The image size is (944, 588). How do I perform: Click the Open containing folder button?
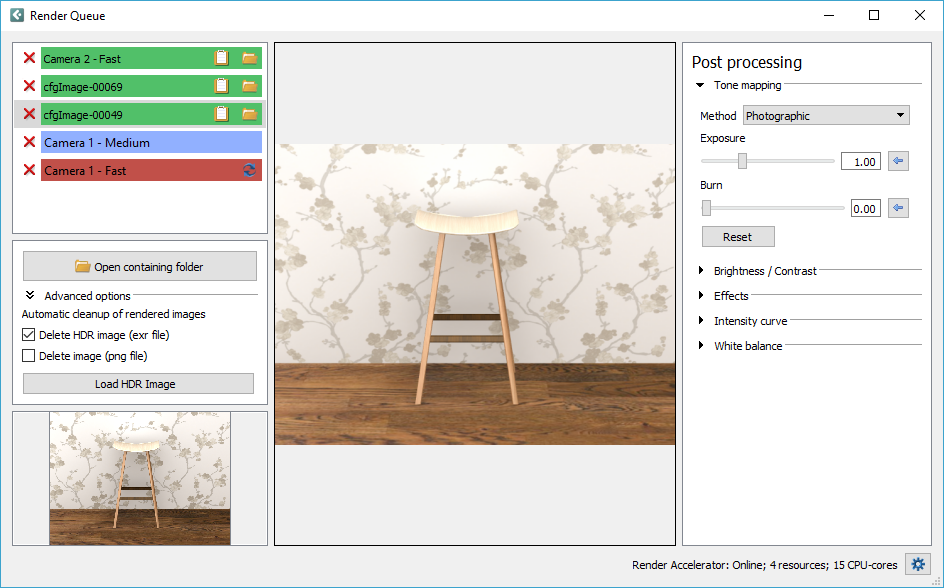[x=139, y=267]
